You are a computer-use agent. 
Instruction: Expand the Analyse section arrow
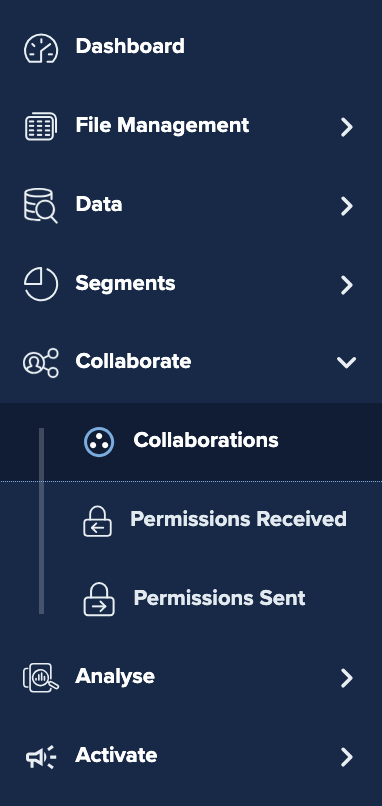tap(347, 678)
